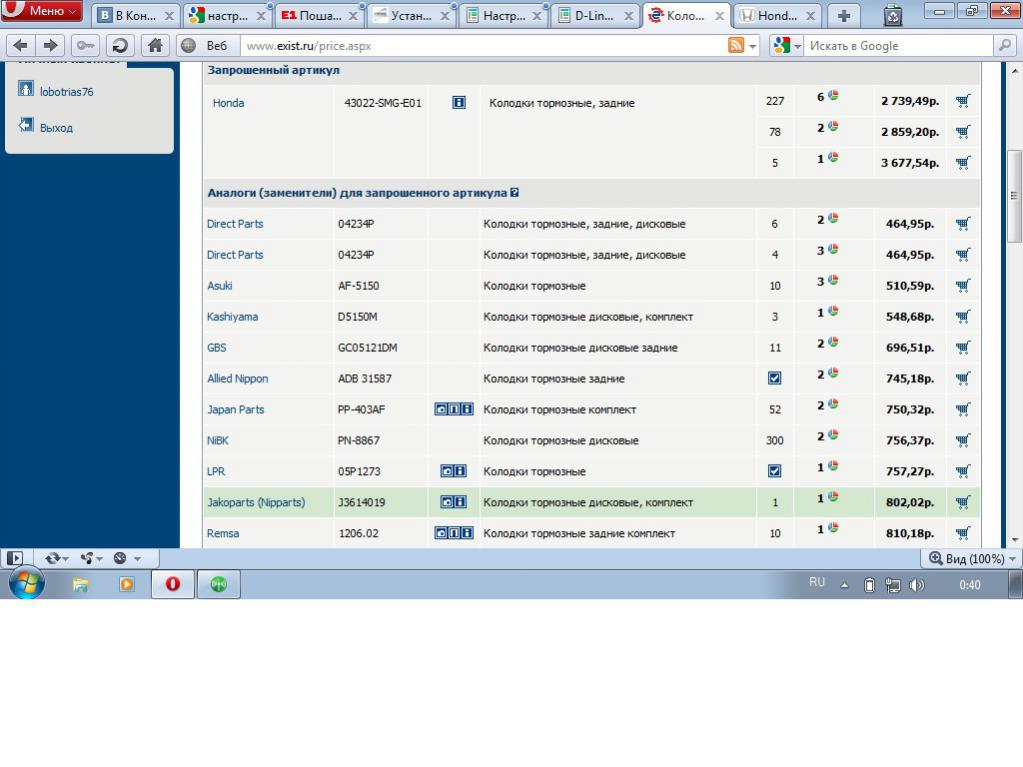Open photo and info icons for LPR 05P1273
1023x767 pixels.
pyautogui.click(x=453, y=471)
